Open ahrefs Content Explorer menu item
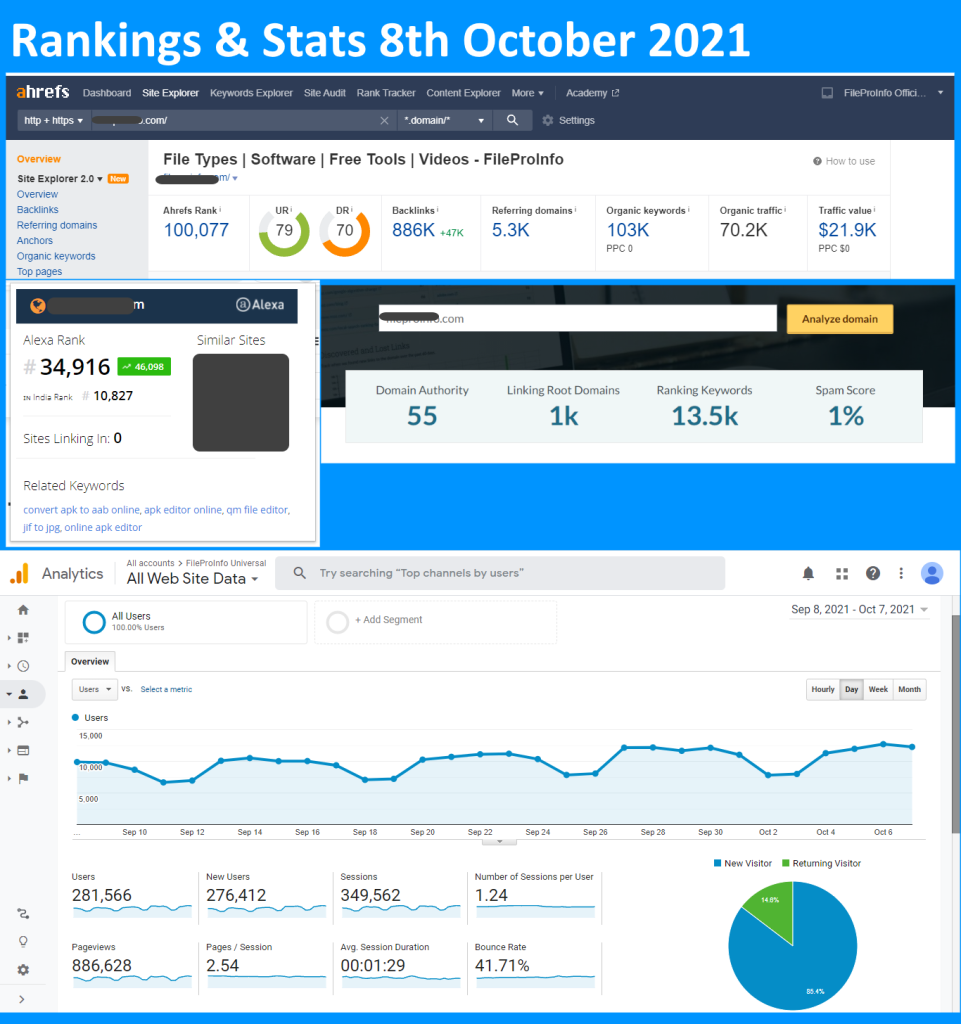The image size is (961, 1024). (x=464, y=93)
